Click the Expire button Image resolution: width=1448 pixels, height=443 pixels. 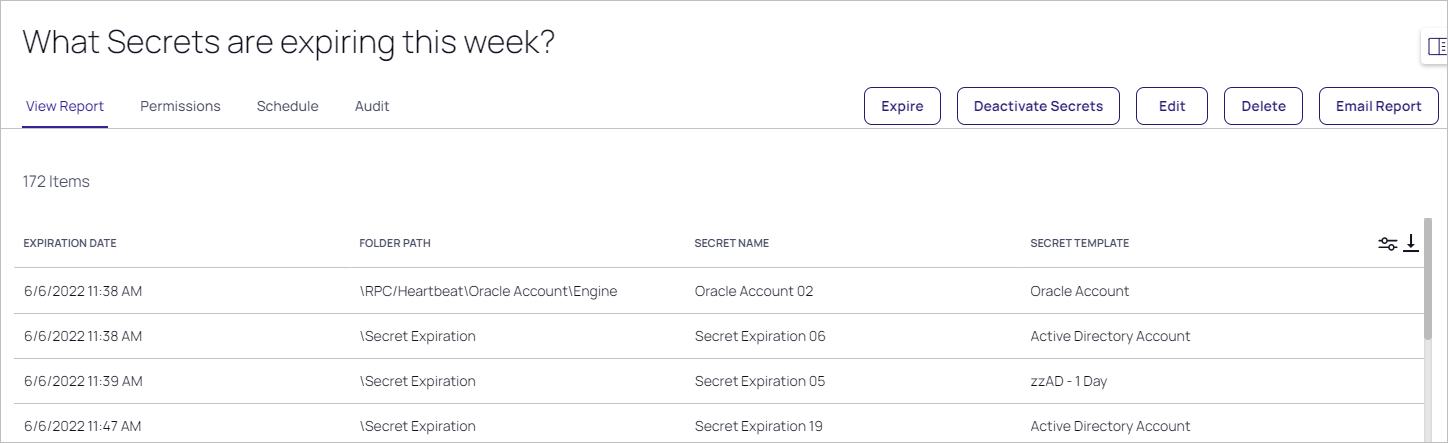(902, 106)
